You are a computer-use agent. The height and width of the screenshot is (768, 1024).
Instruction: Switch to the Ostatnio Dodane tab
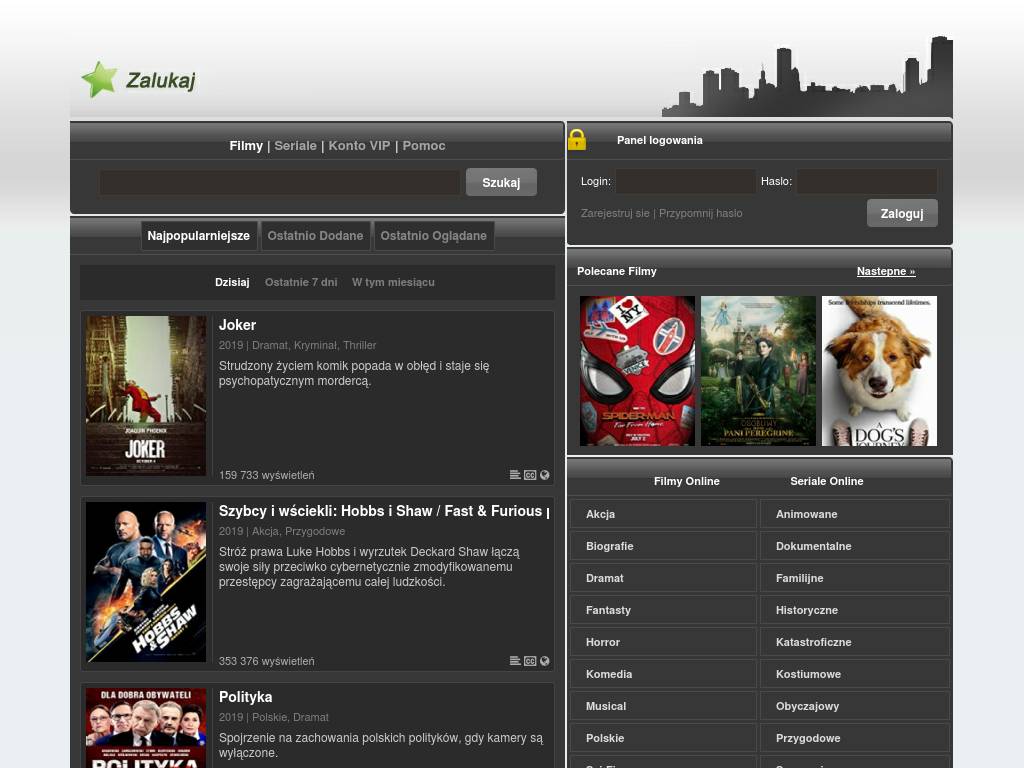tap(315, 236)
